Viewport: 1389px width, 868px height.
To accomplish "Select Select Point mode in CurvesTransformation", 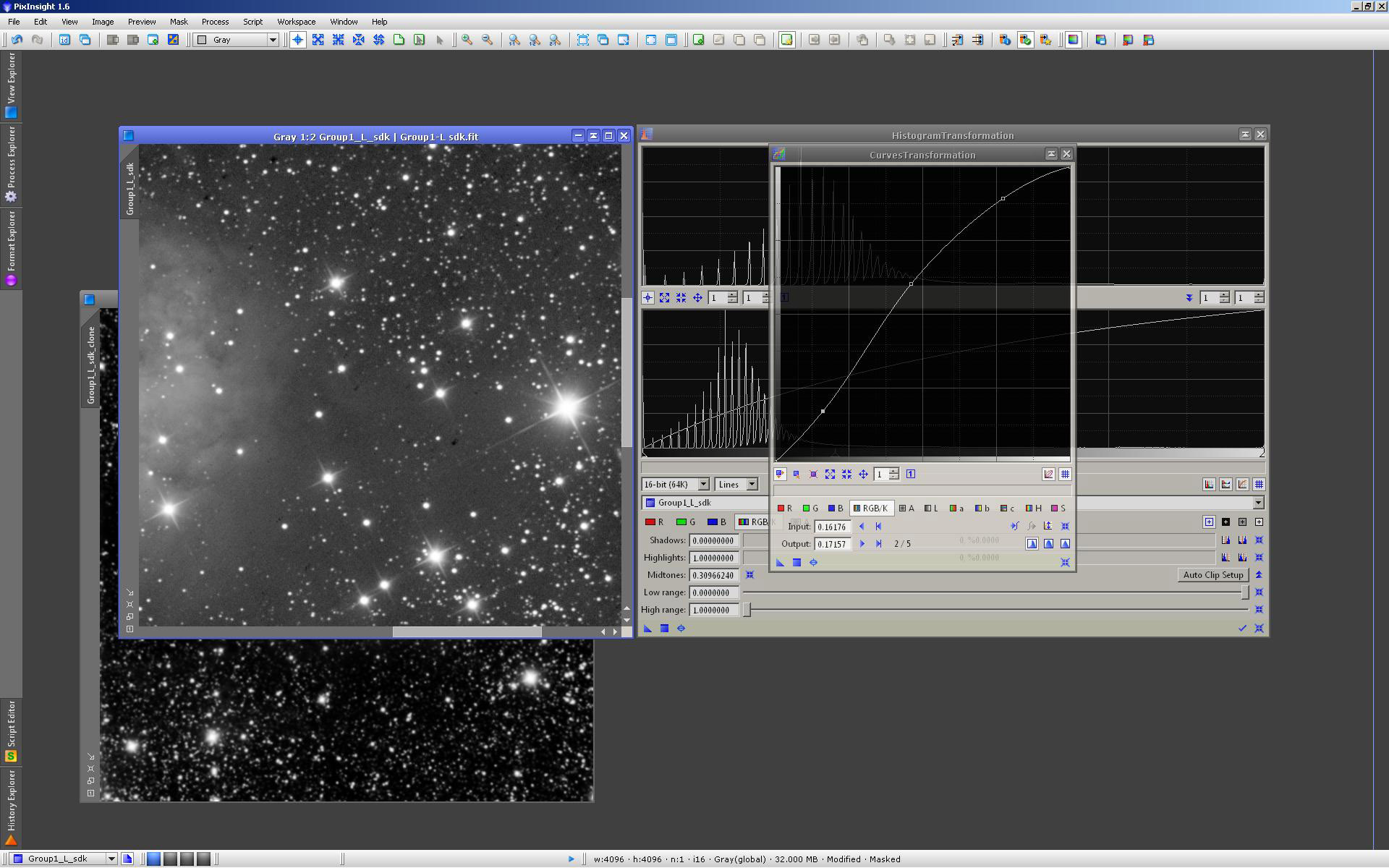I will [x=797, y=475].
